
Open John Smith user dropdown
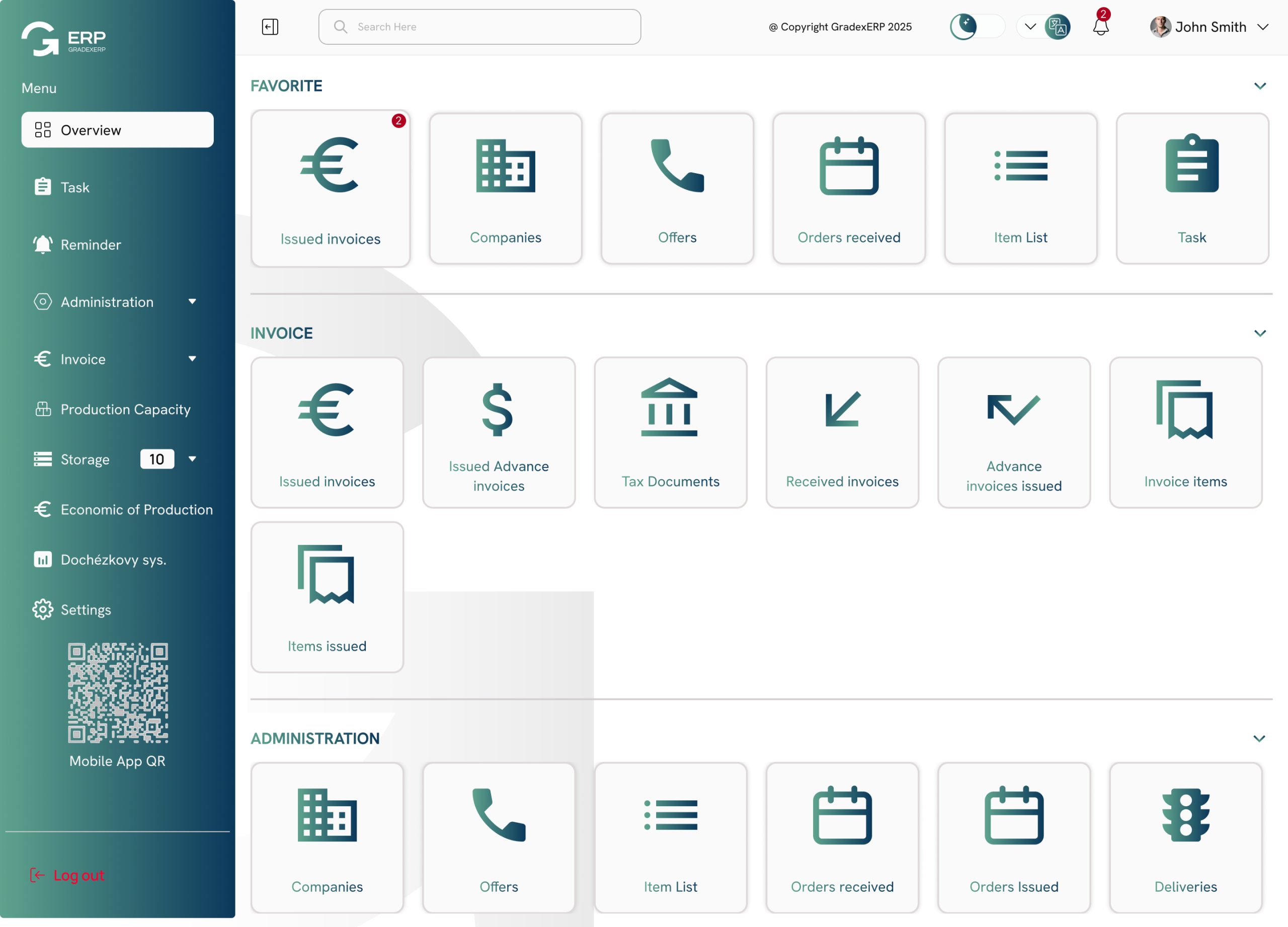pyautogui.click(x=1262, y=27)
